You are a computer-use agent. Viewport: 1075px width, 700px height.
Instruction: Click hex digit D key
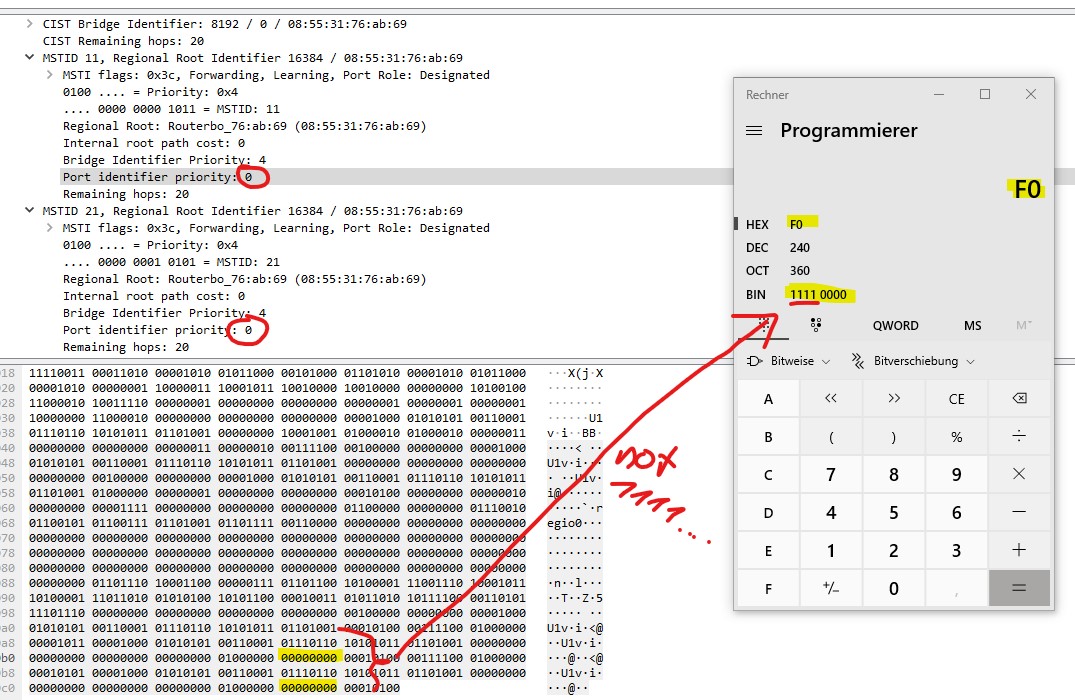[x=768, y=511]
